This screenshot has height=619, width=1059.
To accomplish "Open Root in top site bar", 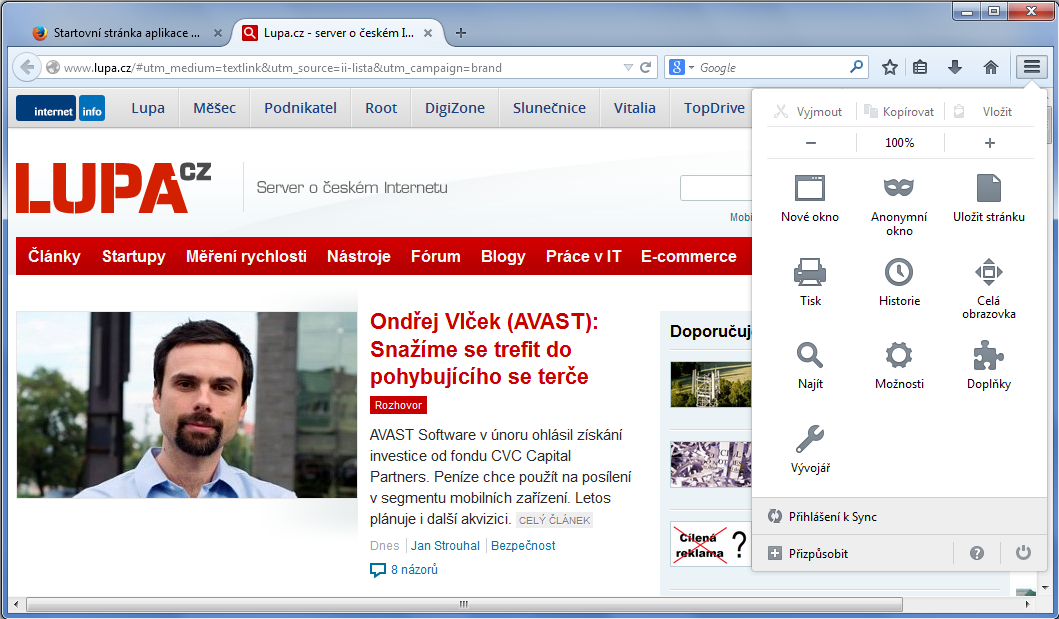I will coord(381,108).
